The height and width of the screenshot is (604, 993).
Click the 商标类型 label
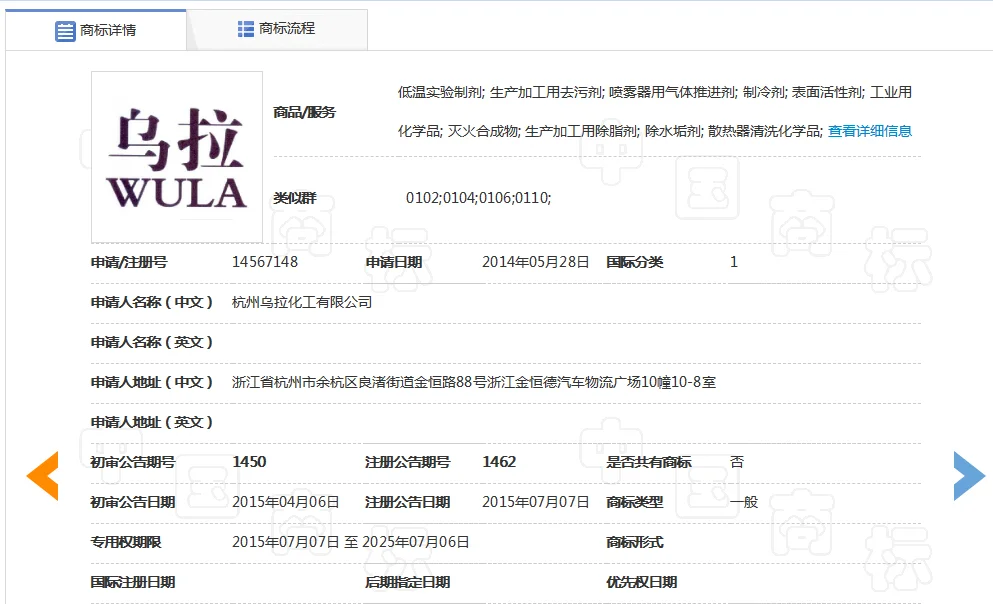pyautogui.click(x=635, y=502)
